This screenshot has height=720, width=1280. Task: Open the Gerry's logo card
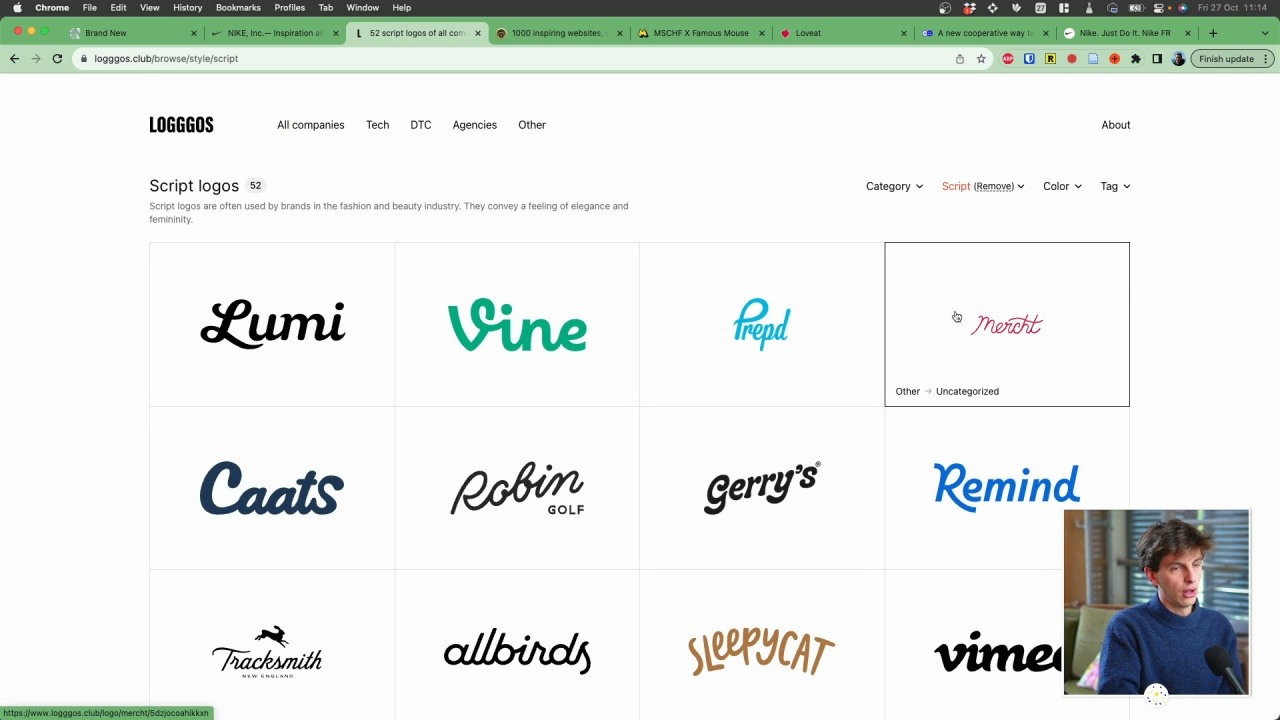762,488
